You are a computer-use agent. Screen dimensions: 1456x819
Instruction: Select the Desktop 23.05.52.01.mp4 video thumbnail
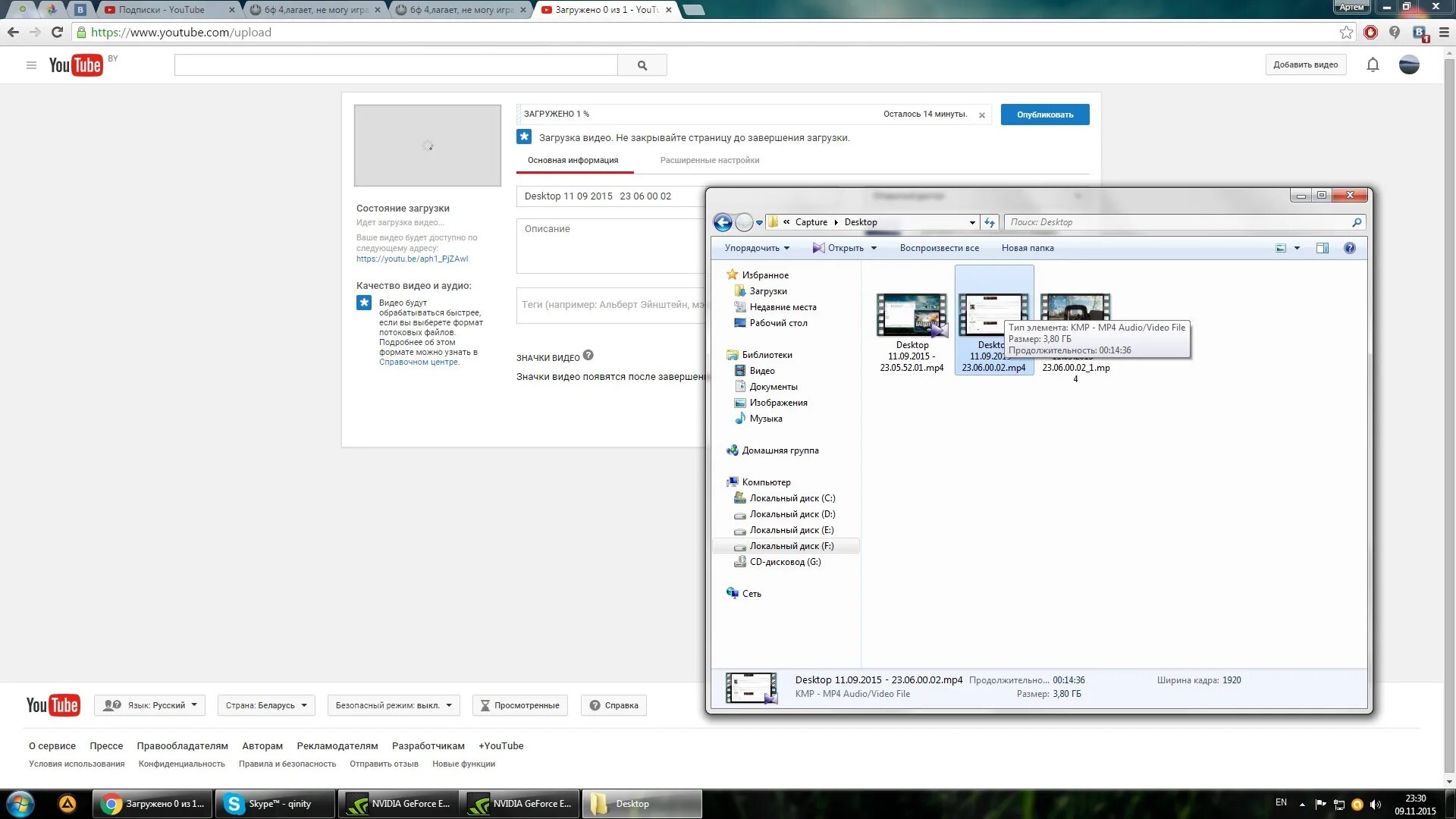tap(912, 315)
